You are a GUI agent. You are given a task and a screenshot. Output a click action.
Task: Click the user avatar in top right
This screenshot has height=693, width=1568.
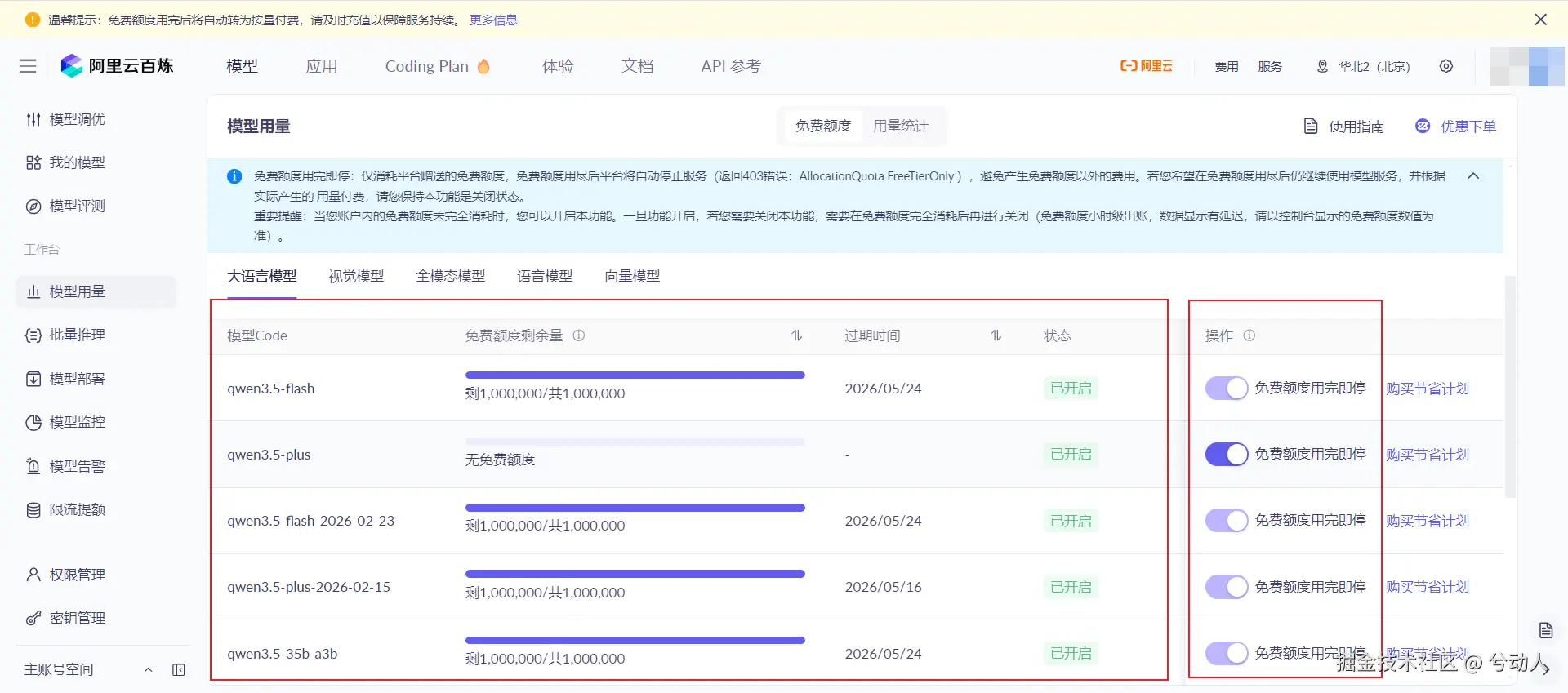1526,66
